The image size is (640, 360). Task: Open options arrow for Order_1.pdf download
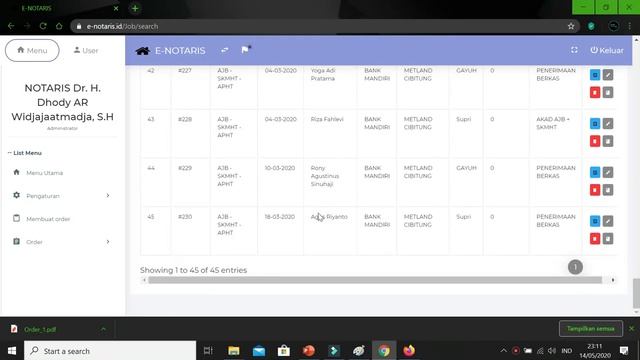[x=103, y=329]
